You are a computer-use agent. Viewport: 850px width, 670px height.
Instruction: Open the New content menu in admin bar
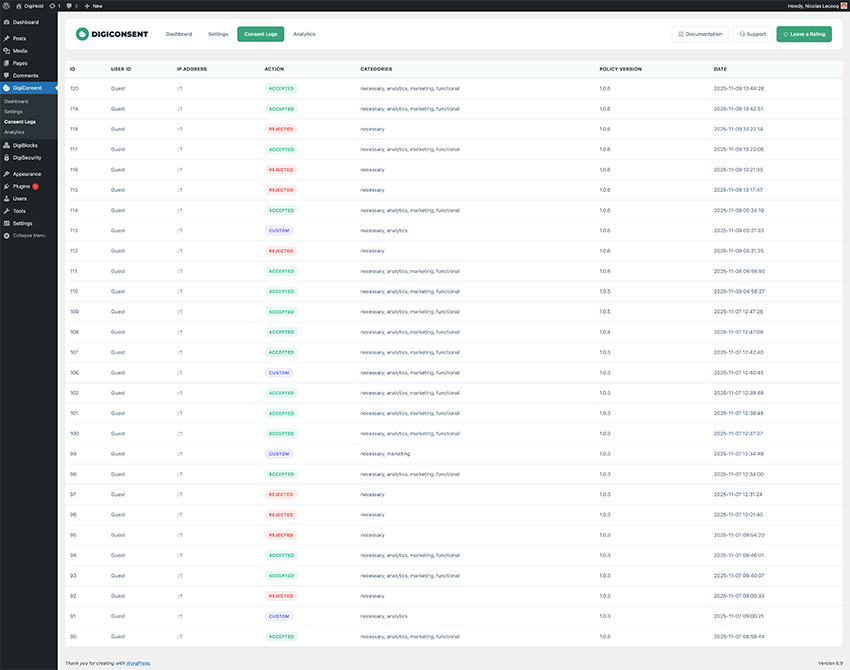point(94,5)
